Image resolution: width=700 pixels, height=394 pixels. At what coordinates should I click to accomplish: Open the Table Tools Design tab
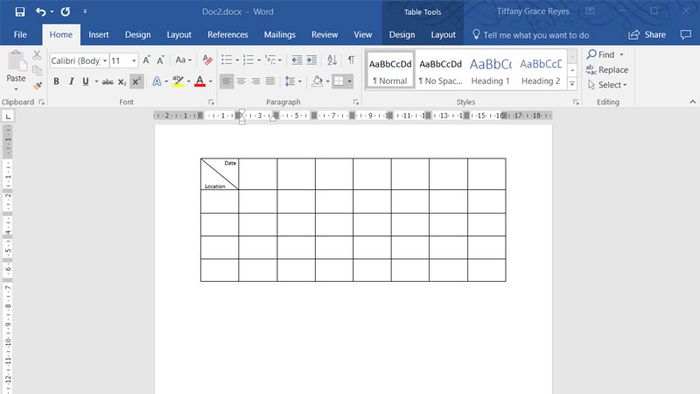click(402, 35)
